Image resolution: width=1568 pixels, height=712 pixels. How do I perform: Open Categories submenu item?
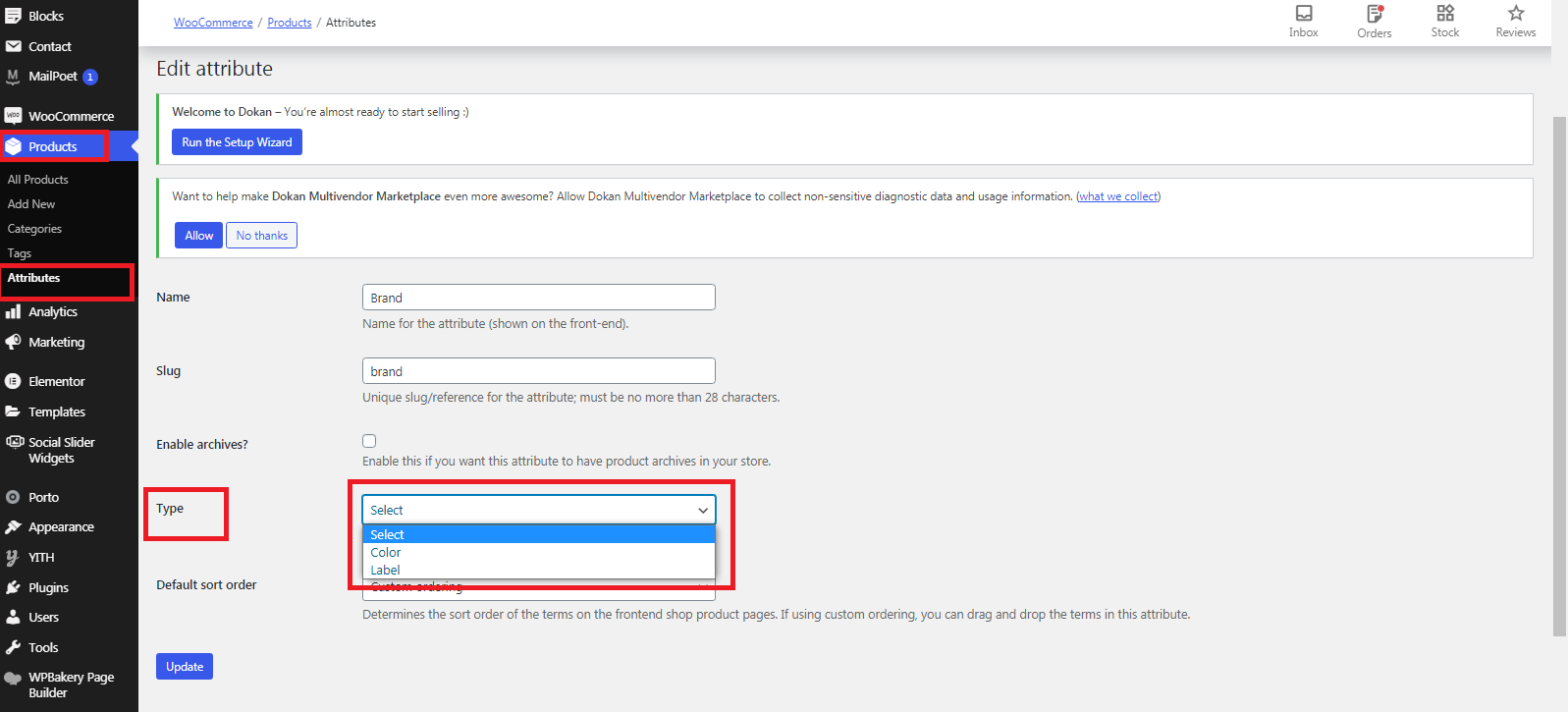(34, 229)
